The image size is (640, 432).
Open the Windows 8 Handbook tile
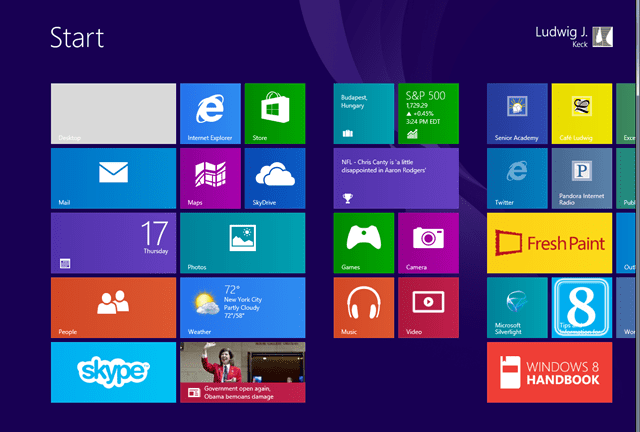(549, 372)
